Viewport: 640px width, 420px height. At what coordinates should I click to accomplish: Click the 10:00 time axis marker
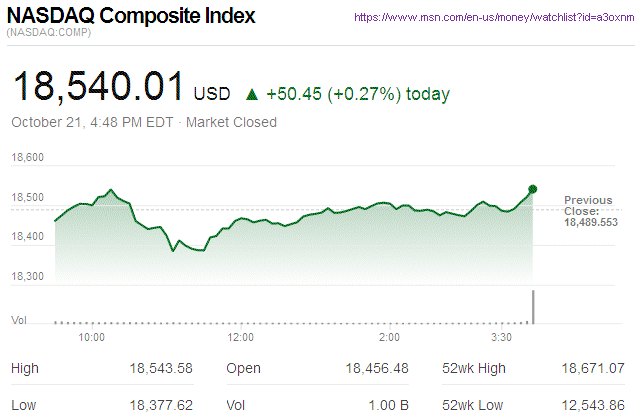[92, 338]
